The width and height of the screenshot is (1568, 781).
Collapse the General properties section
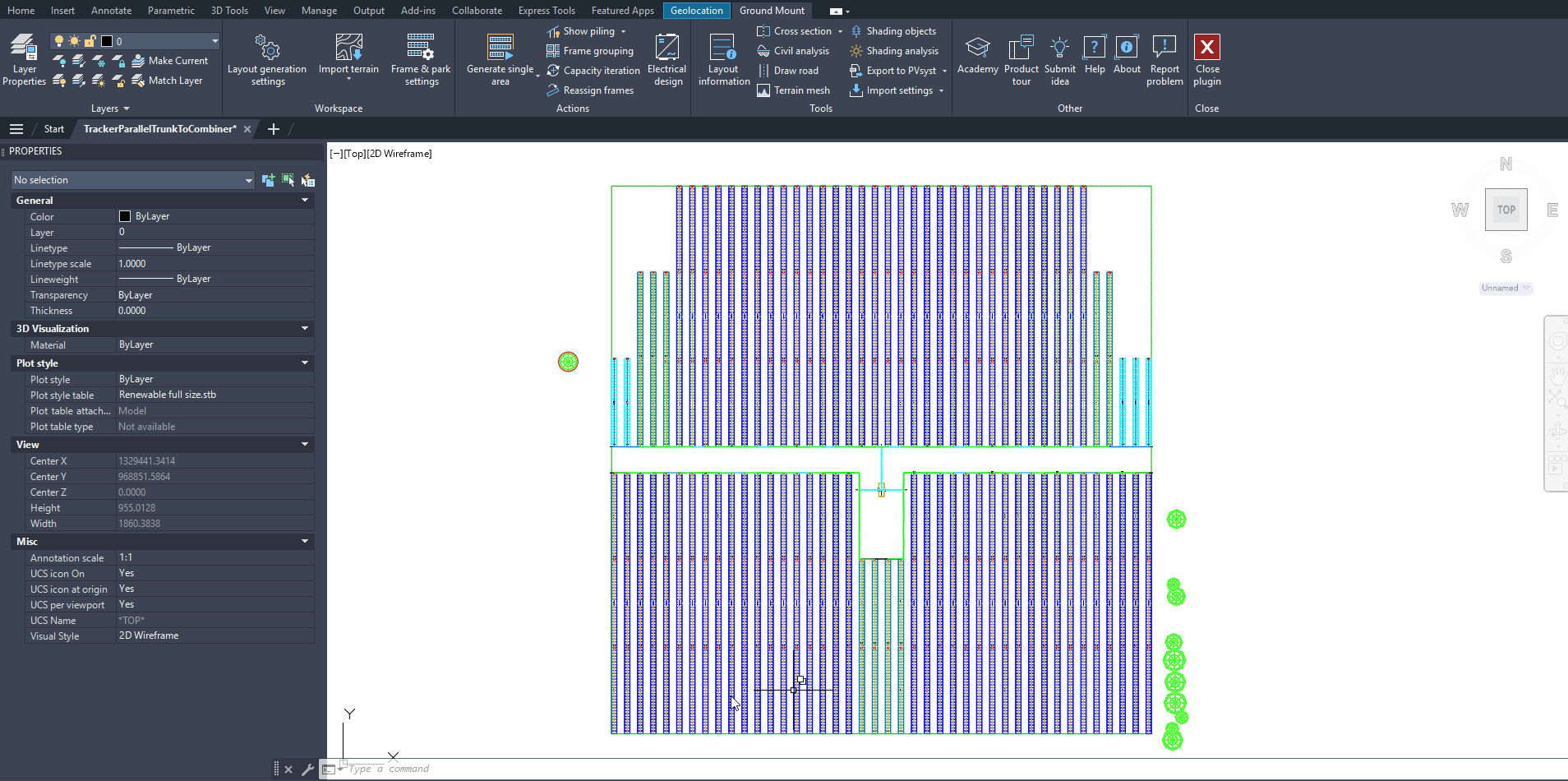tap(305, 201)
